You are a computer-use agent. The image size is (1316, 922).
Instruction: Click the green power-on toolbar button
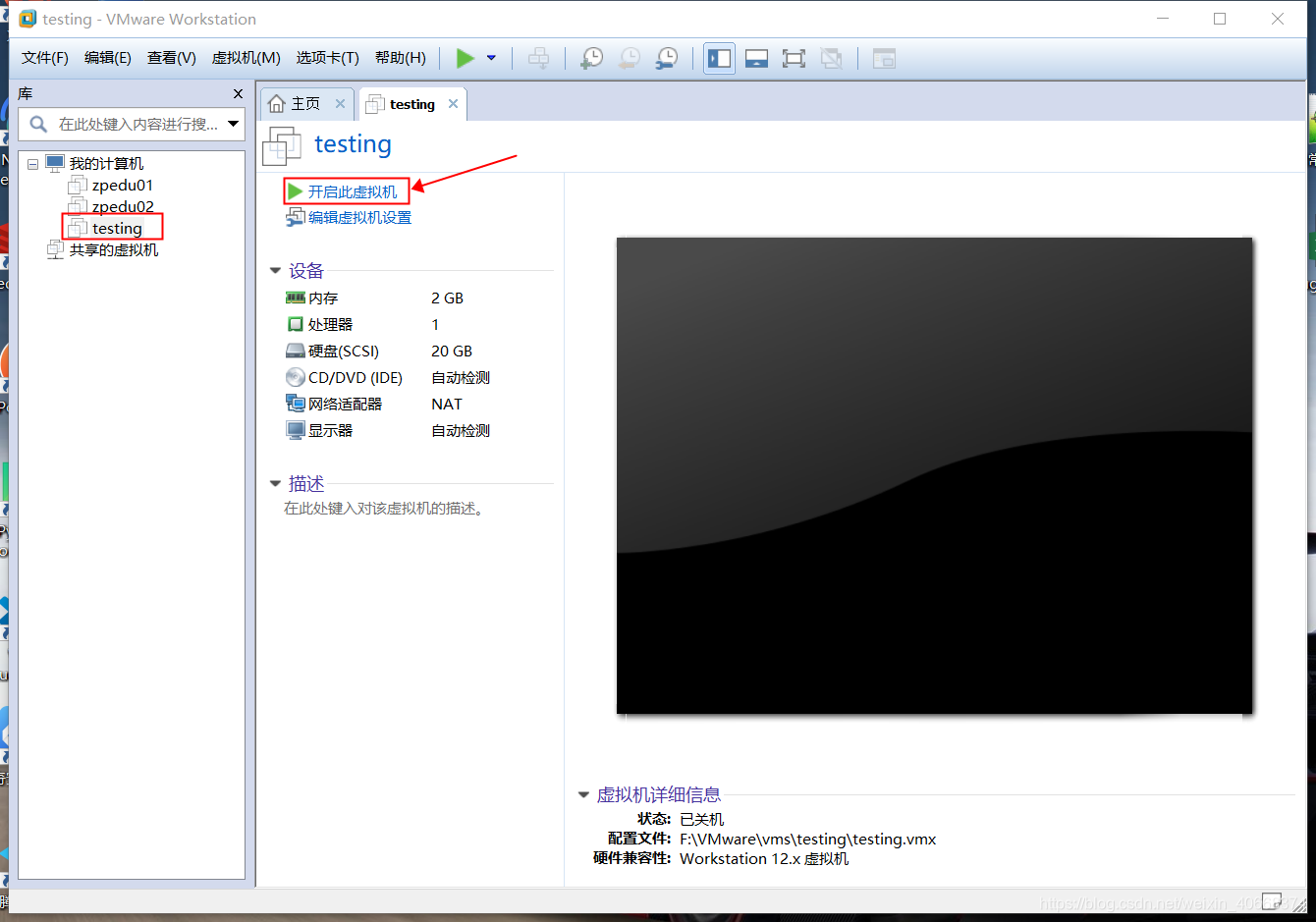tap(466, 58)
